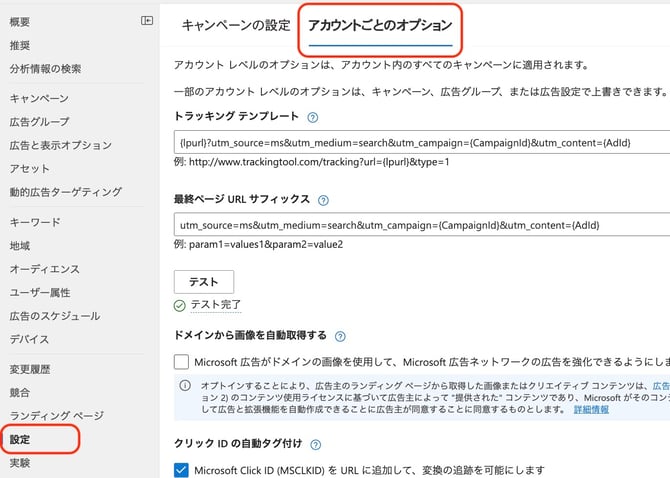Click help icon beside ドメインから画像を自動取得する
Screen dimensions: 670x478
pos(340,337)
